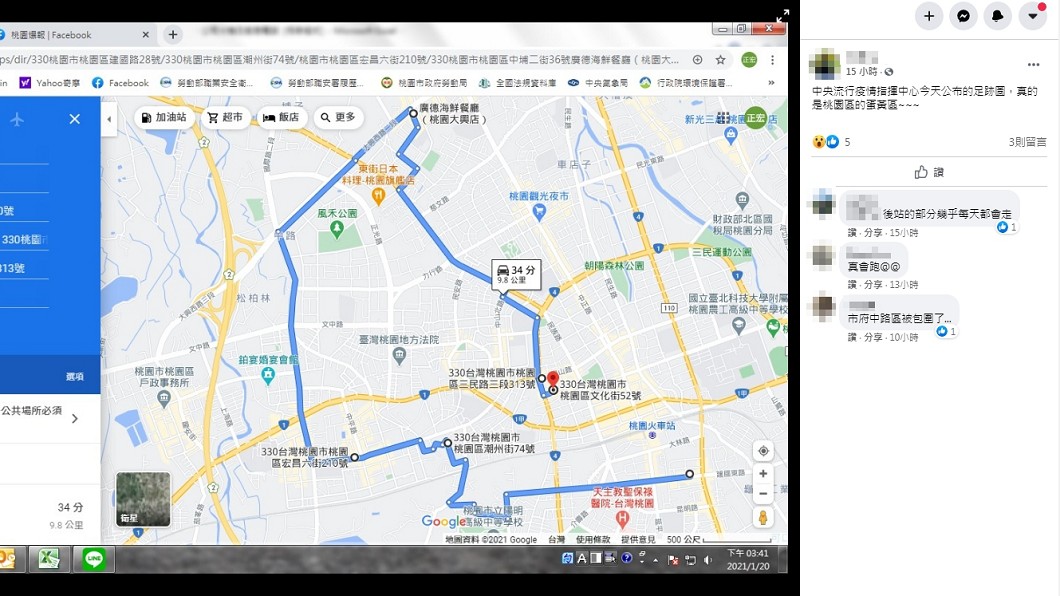Click 天主教聖保祿醫院 hospital marker

click(622, 519)
